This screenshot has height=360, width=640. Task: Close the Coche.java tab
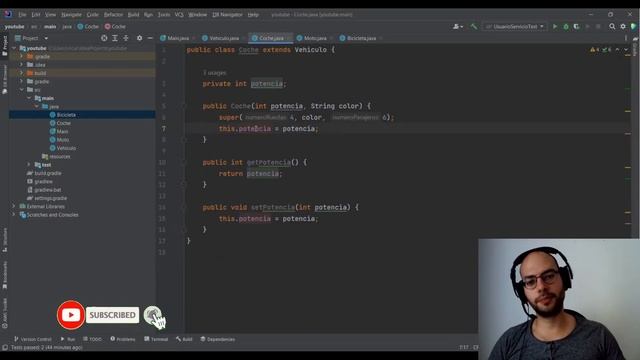[289, 38]
